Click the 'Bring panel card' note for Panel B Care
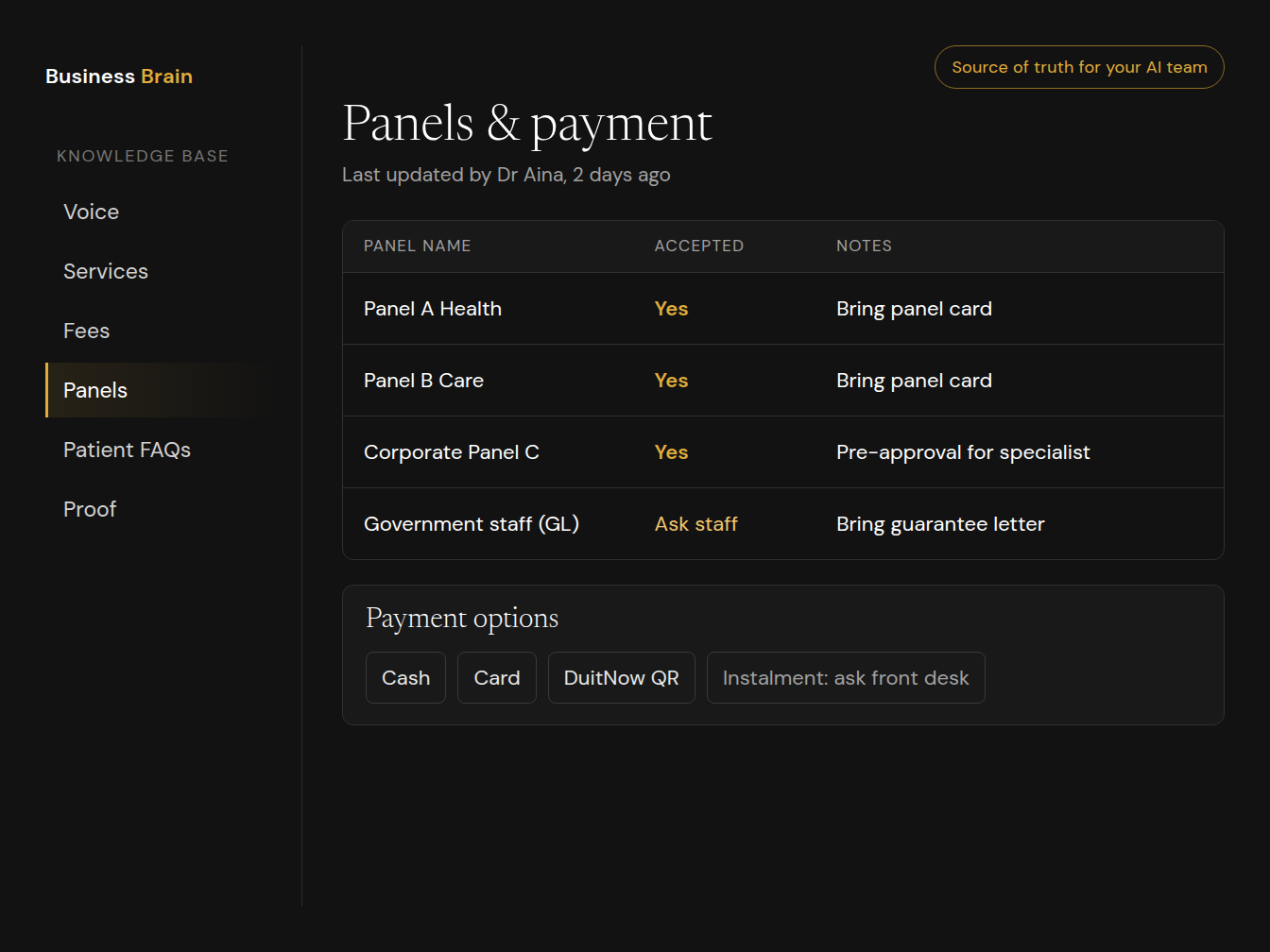Screen dimensions: 1270x952 click(914, 381)
